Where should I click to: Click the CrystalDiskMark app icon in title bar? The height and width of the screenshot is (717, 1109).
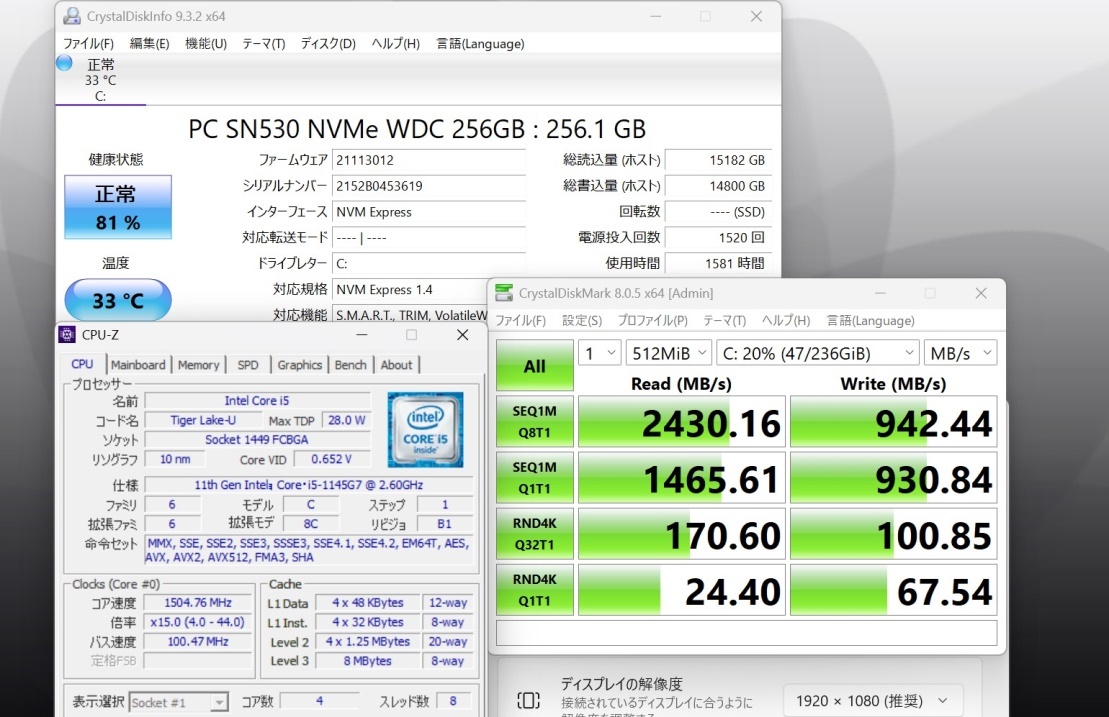(x=504, y=293)
